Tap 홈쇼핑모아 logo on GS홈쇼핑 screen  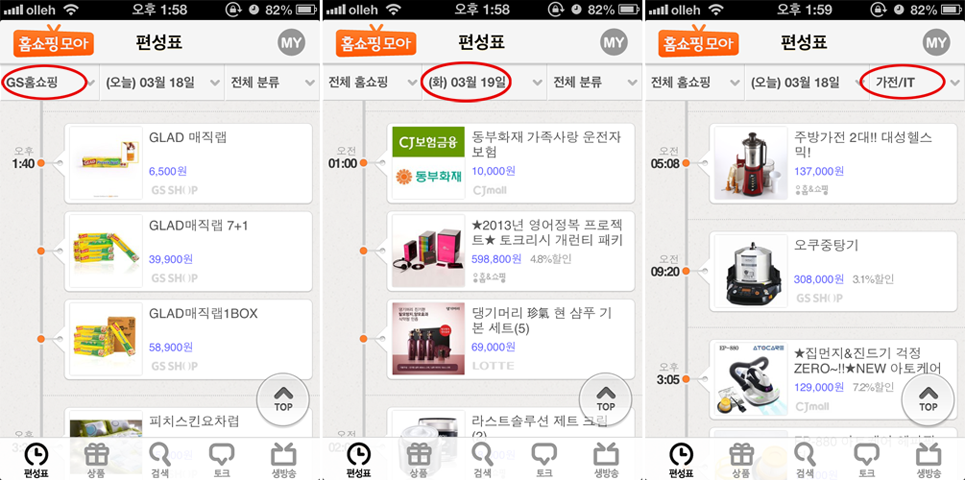53,43
